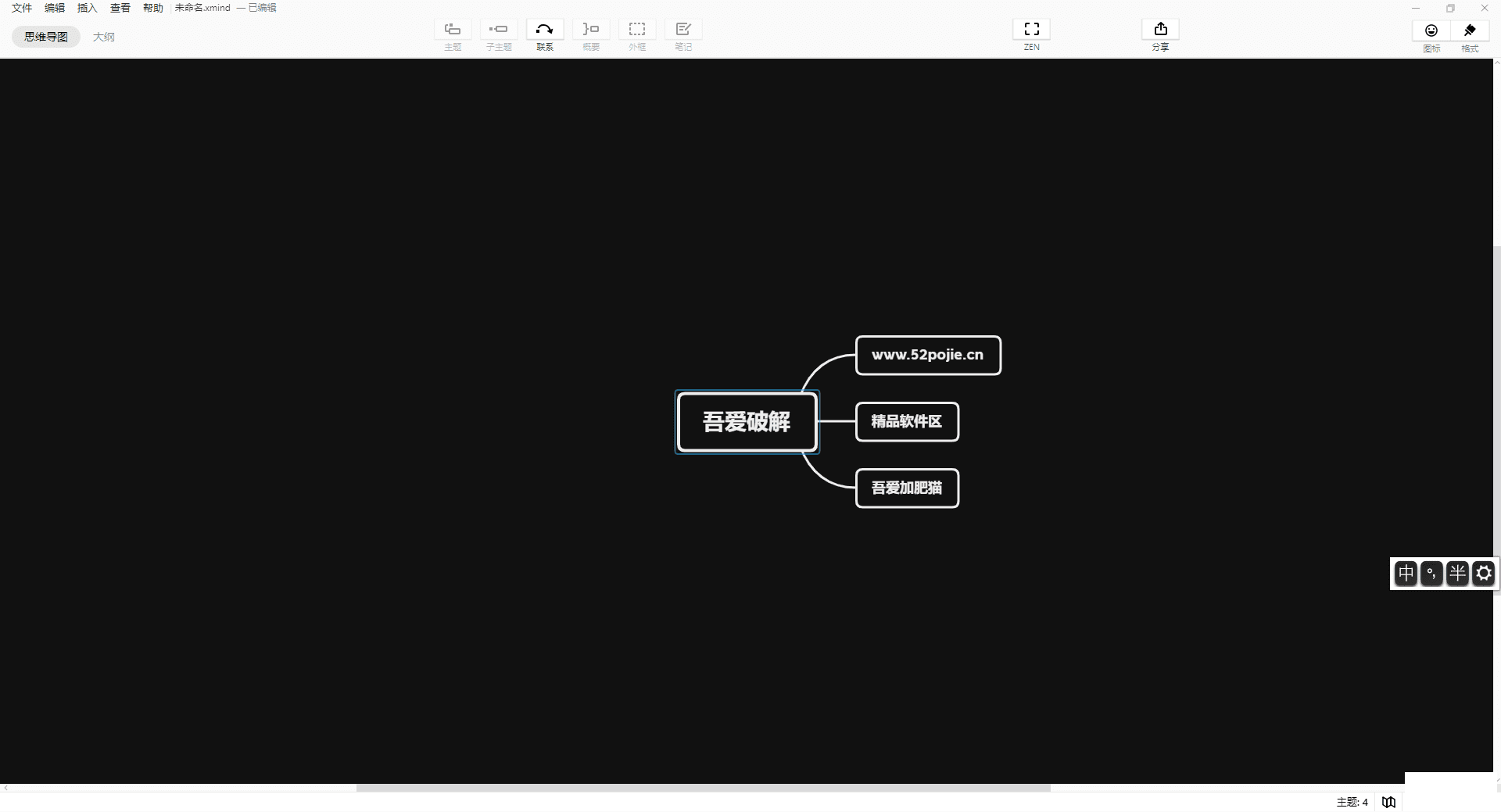Switch to the 思维导图 view tab
This screenshot has width=1501, height=812.
click(46, 37)
